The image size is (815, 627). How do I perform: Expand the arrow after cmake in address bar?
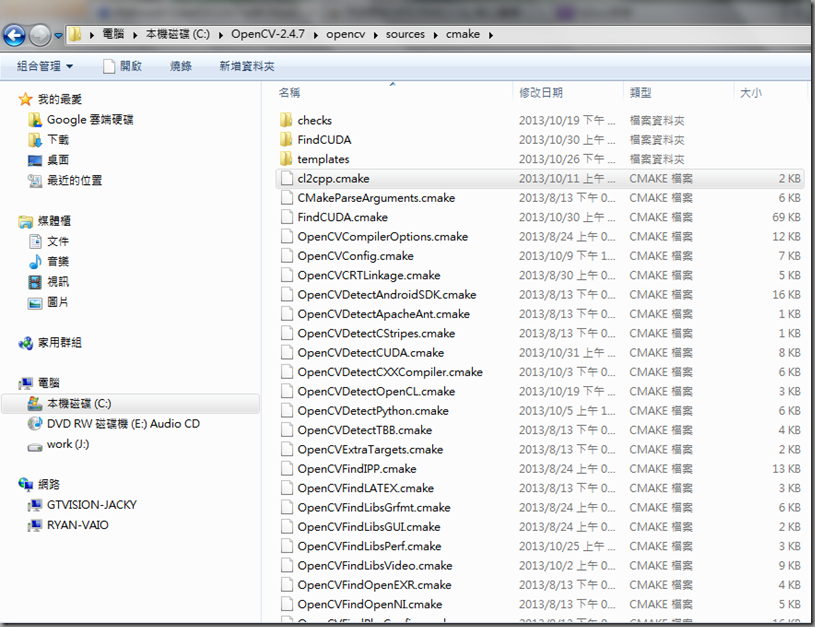coord(490,35)
